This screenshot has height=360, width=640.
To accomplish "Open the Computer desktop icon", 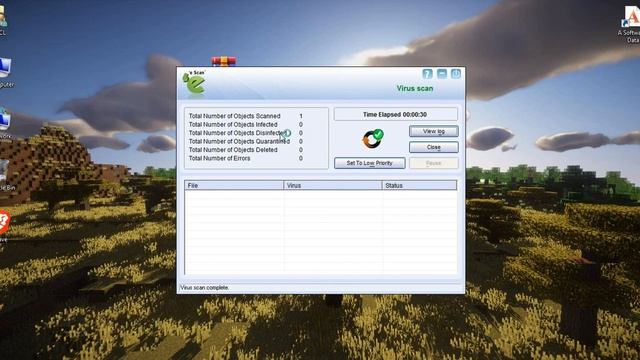I will point(6,73).
